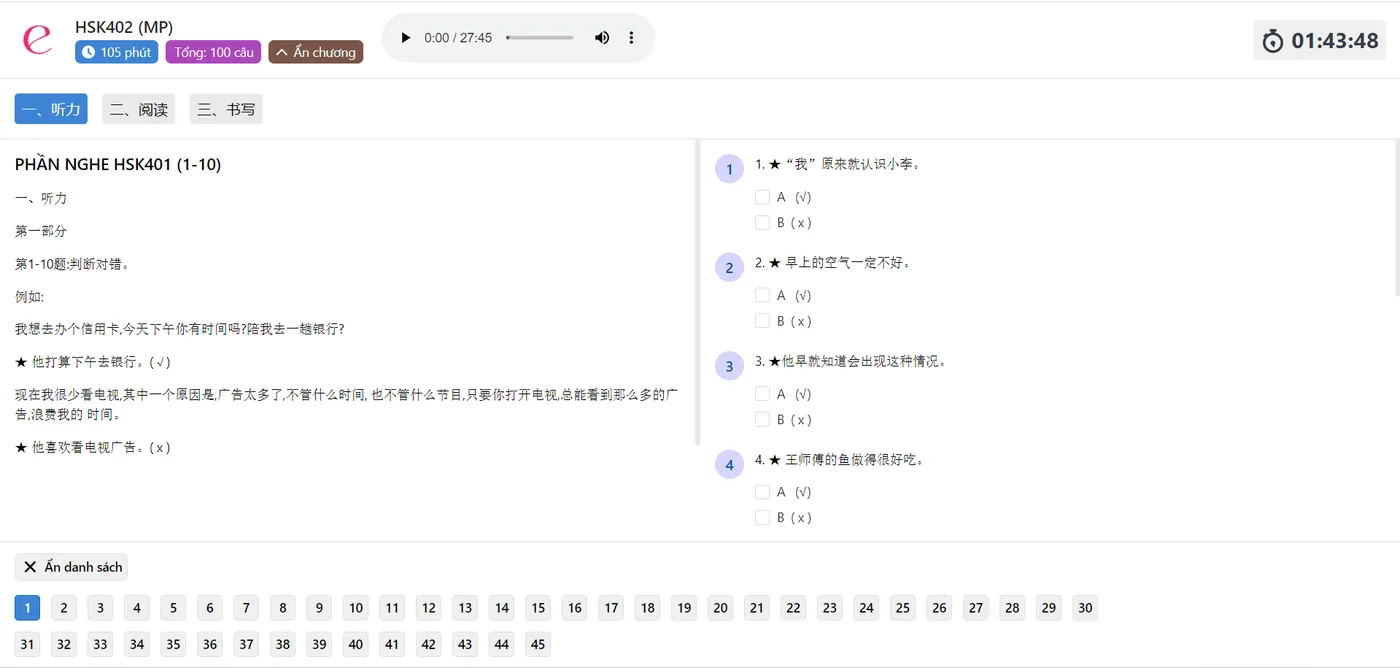The width and height of the screenshot is (1400, 668).
Task: Switch to the 三、书写 tab
Action: pyautogui.click(x=226, y=109)
